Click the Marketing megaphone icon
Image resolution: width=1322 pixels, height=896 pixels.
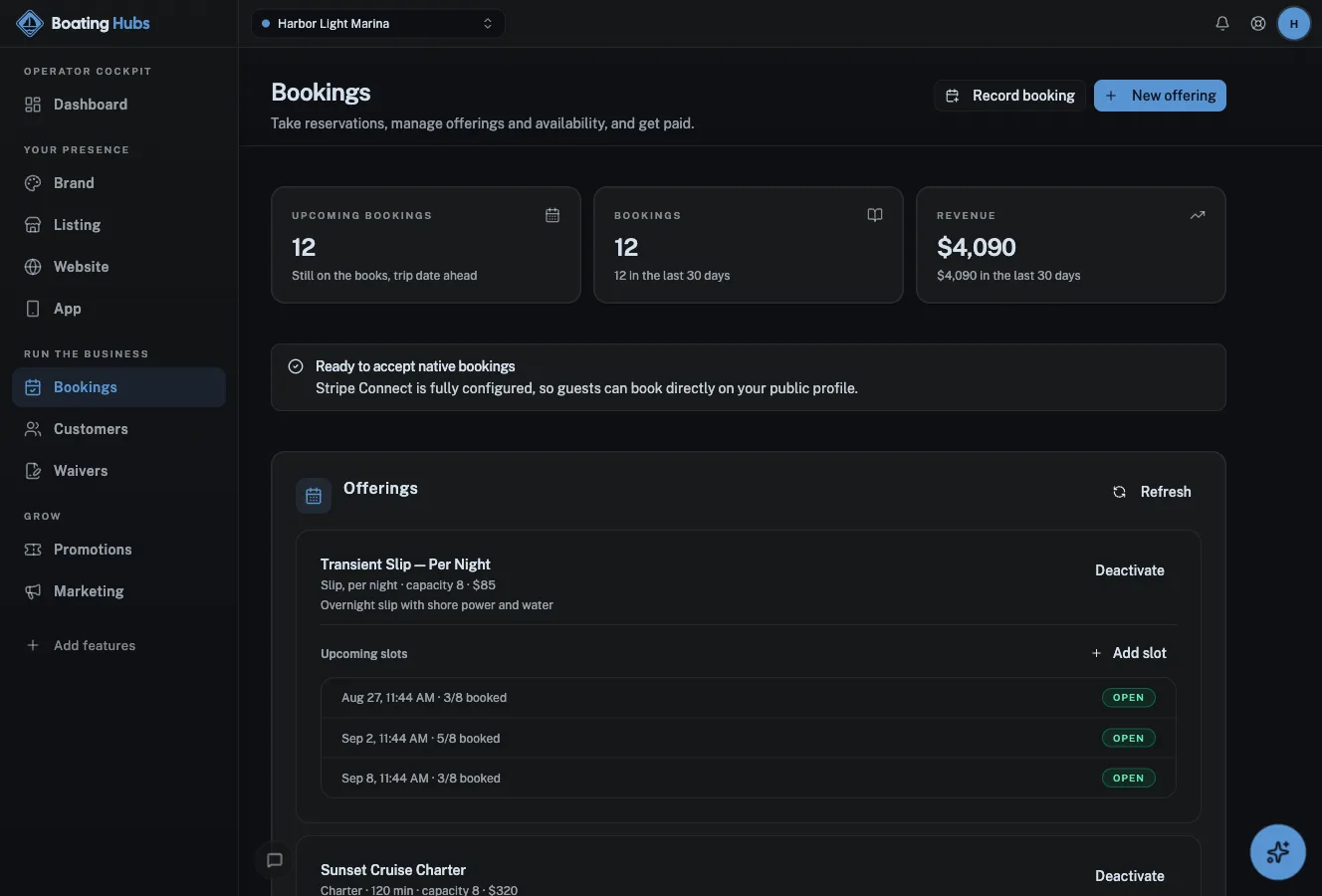(33, 591)
